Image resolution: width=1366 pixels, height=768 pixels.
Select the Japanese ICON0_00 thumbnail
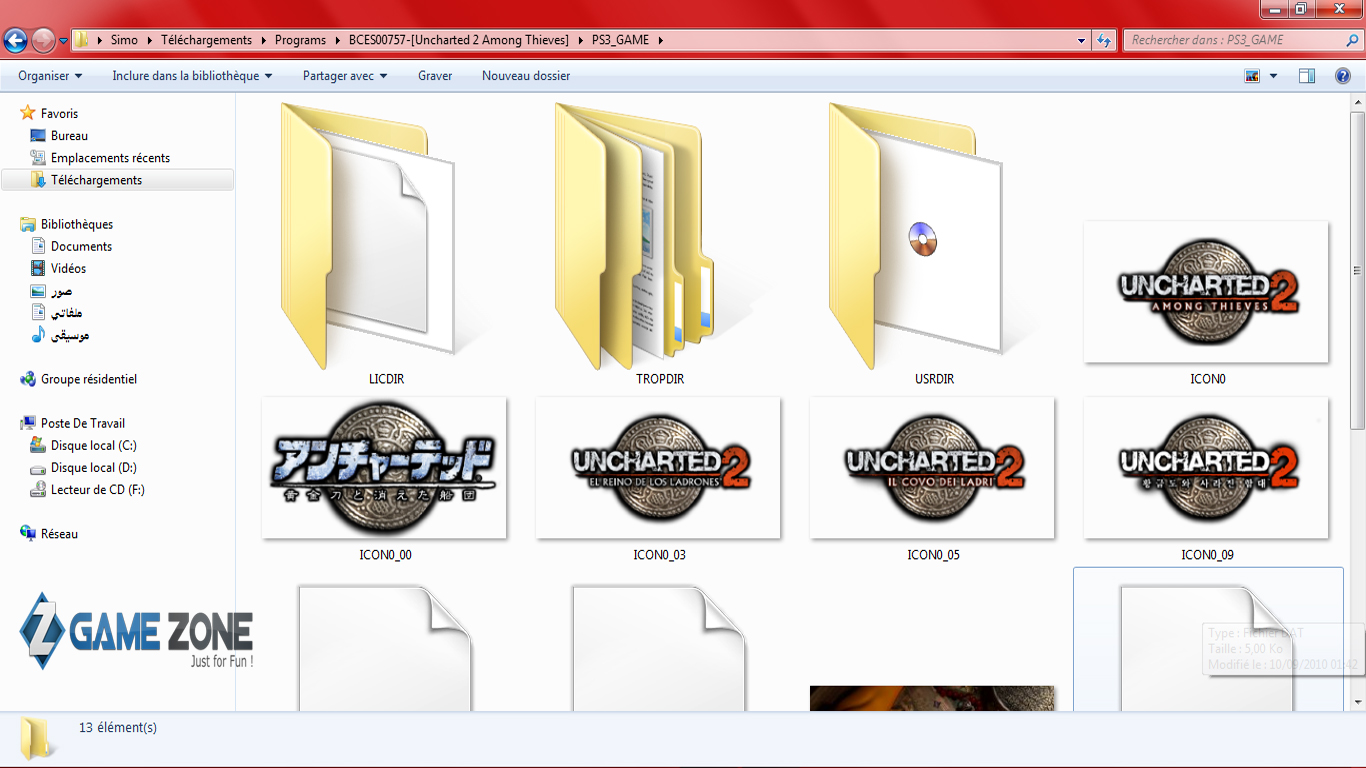[384, 468]
